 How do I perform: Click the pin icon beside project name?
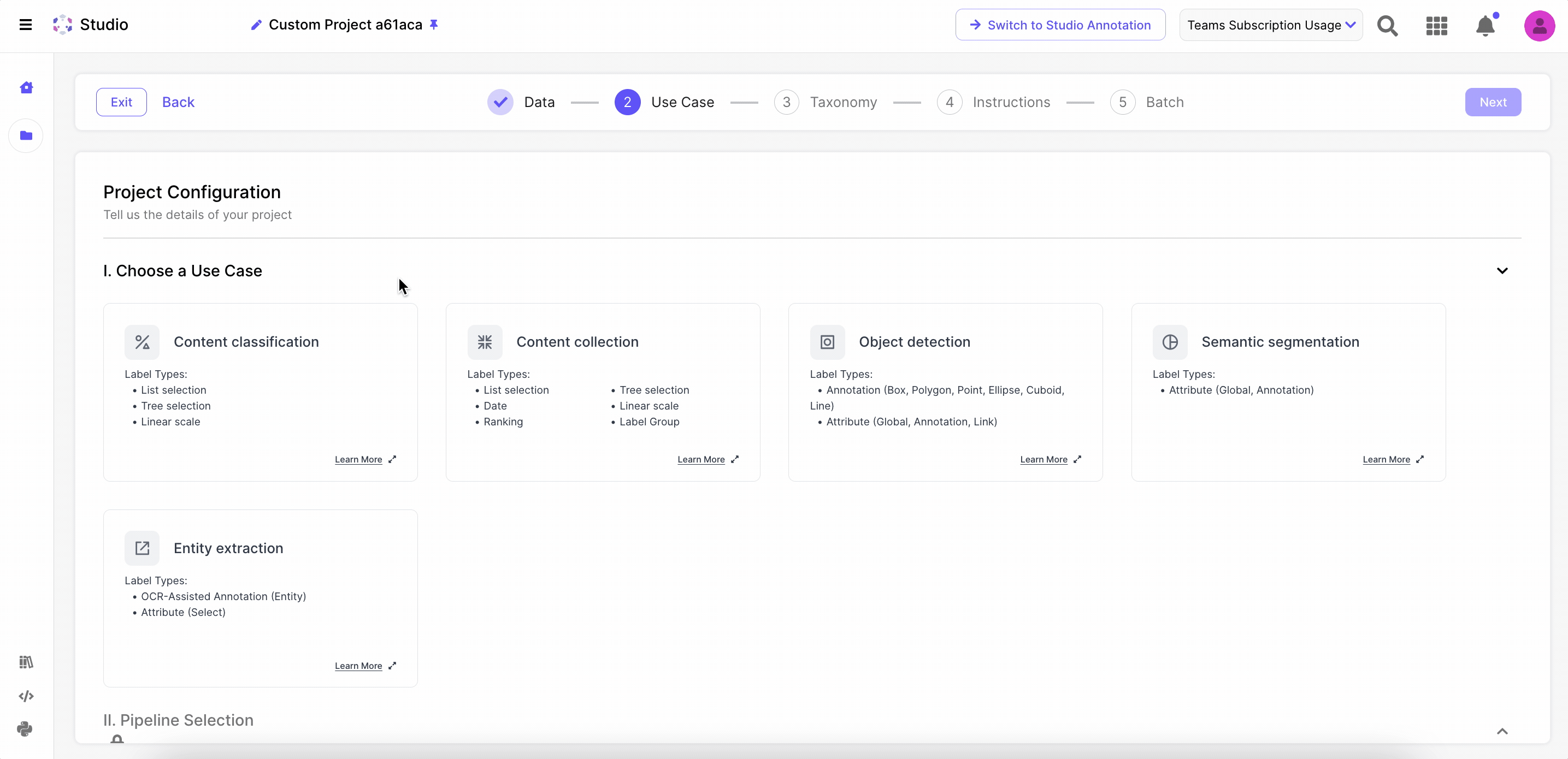point(434,25)
